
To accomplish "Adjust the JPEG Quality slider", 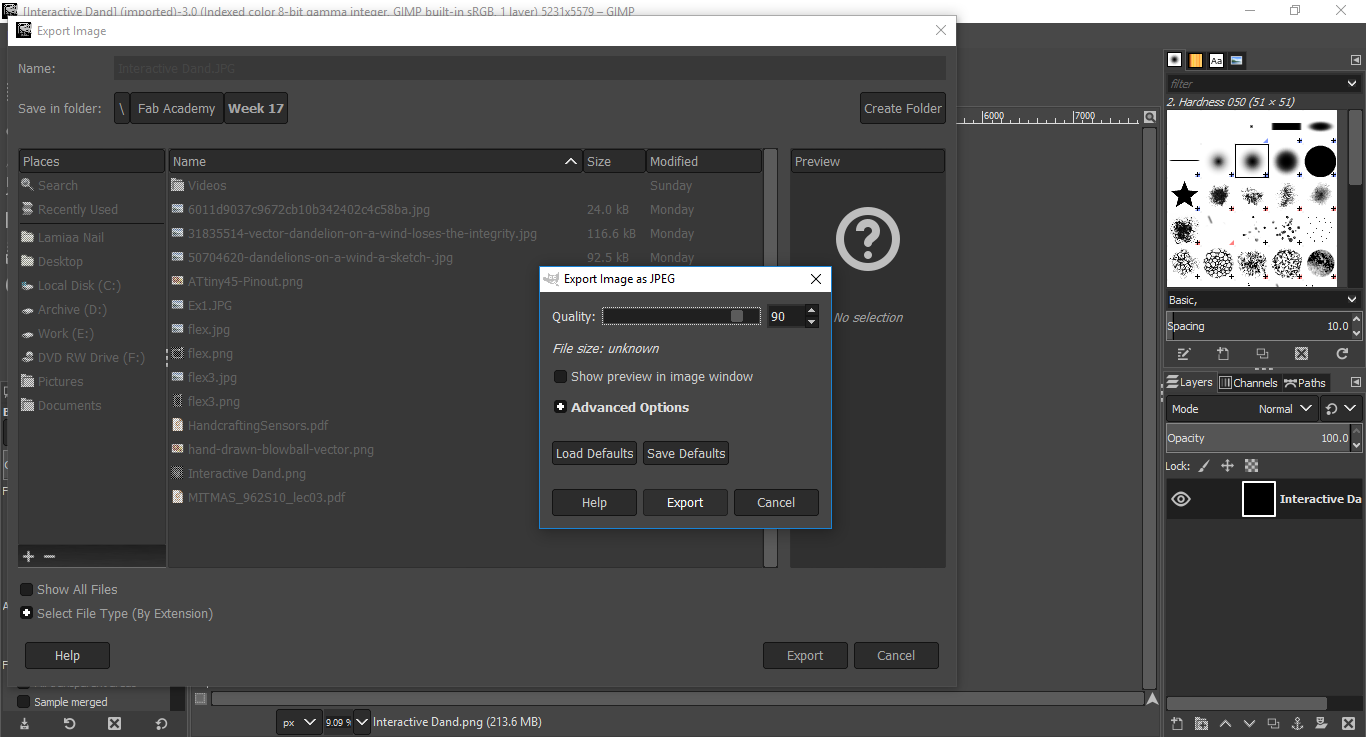I will (x=682, y=316).
